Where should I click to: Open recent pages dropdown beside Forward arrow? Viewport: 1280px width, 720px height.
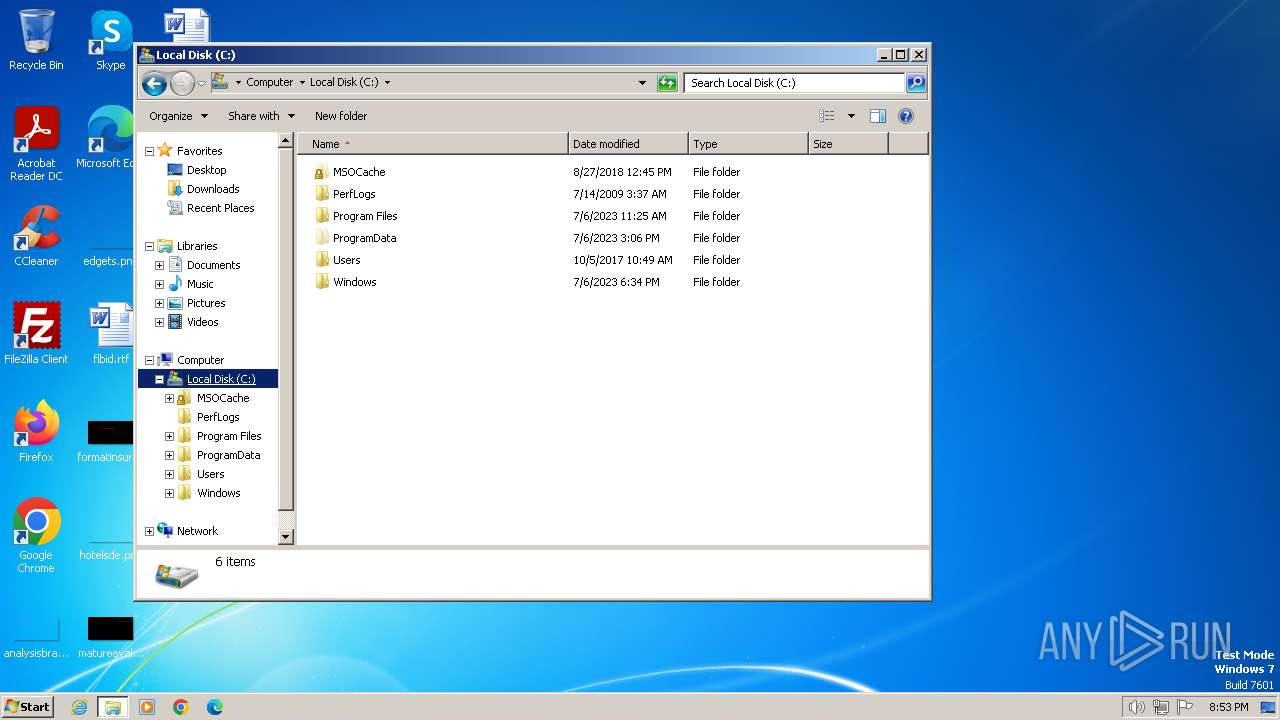201,83
